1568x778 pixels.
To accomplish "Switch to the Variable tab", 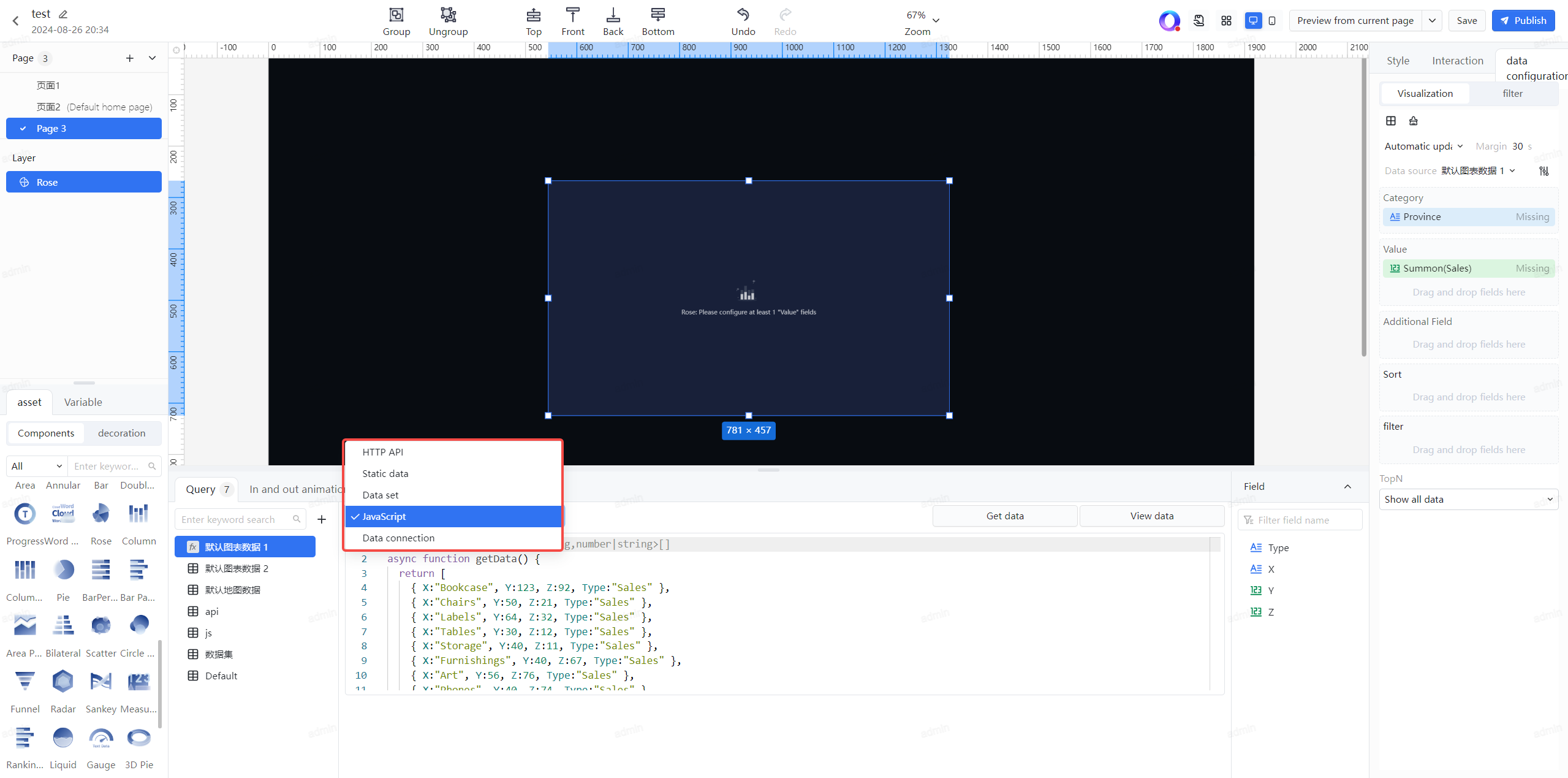I will [83, 402].
